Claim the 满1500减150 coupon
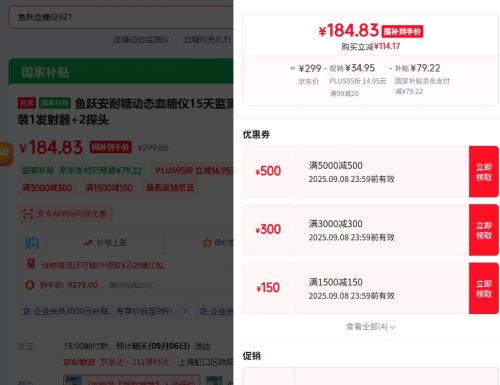This screenshot has width=500, height=385. pos(484,288)
